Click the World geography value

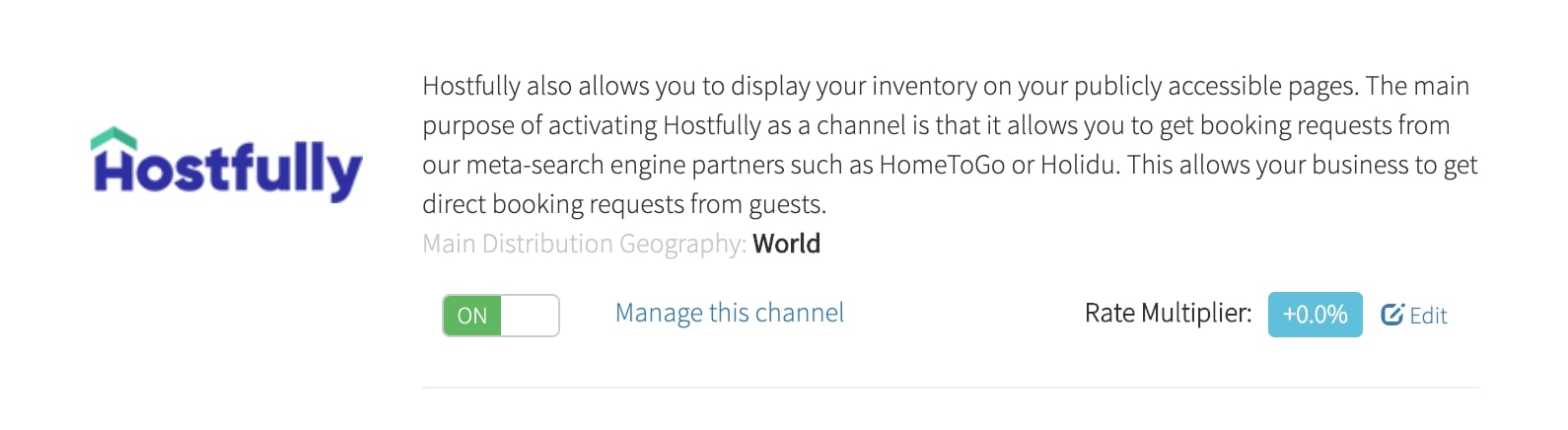(786, 244)
